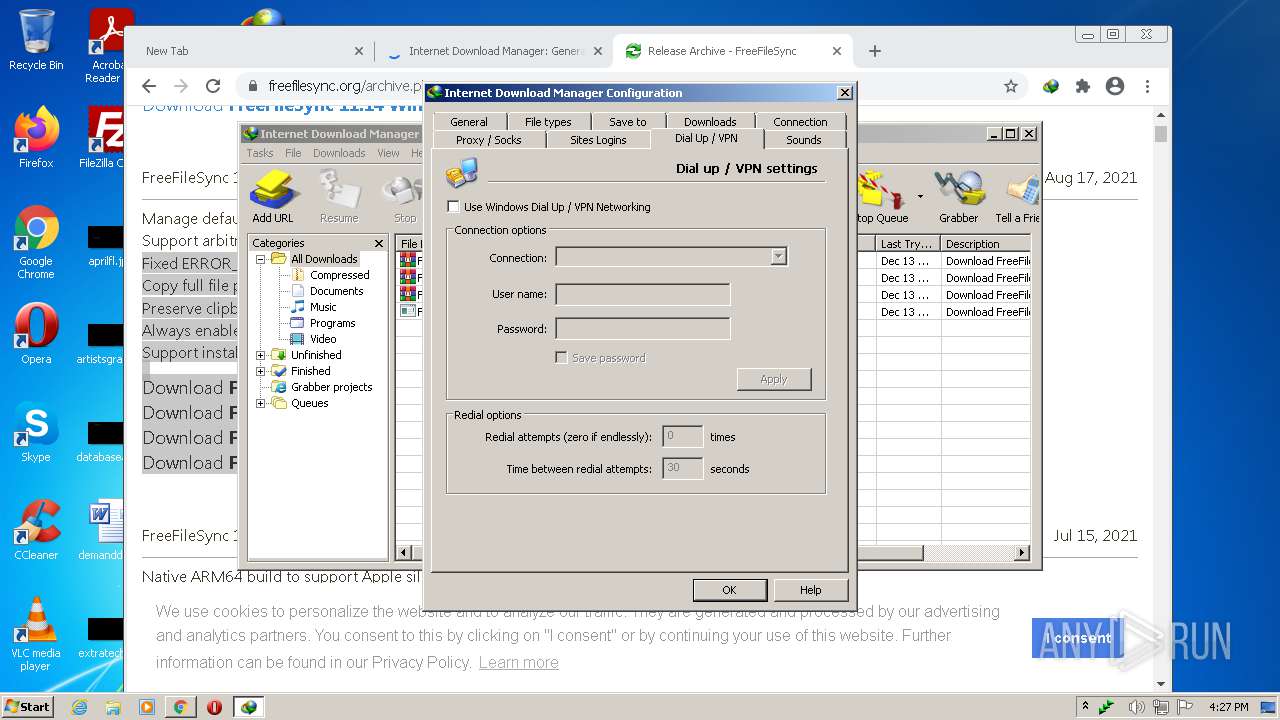Open the Chrome profile avatar
Screen dimensions: 1280x720
1115,86
